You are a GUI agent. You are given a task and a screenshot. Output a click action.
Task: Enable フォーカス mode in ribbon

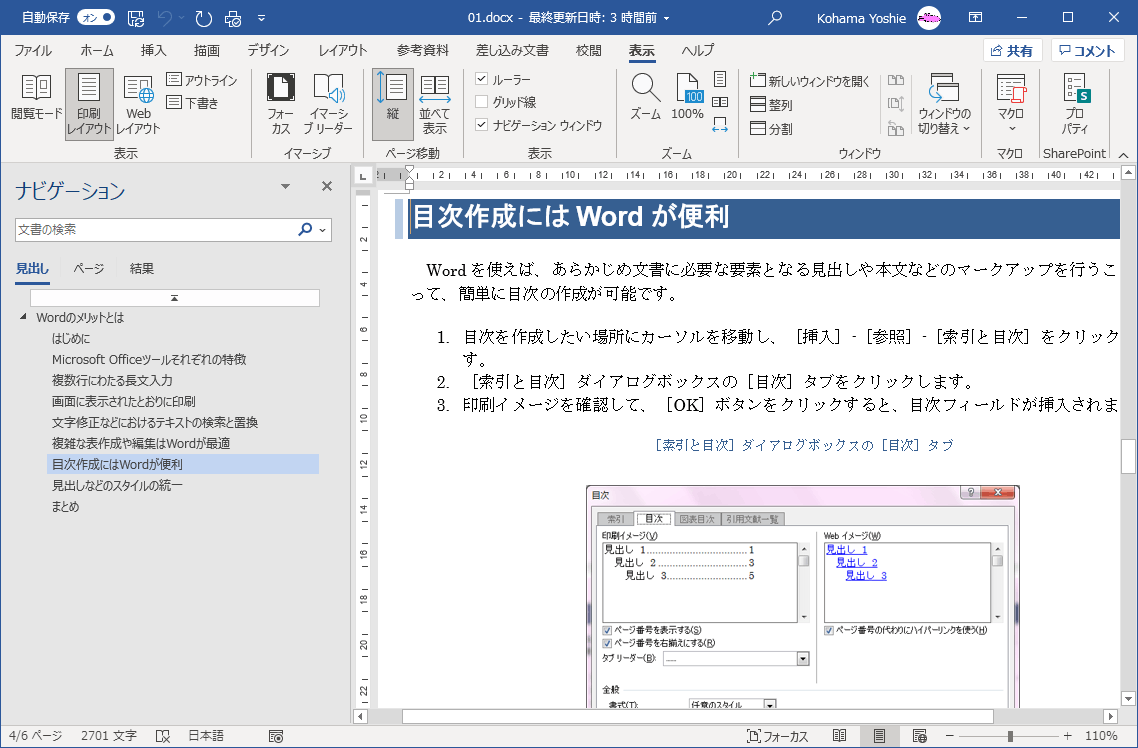280,103
